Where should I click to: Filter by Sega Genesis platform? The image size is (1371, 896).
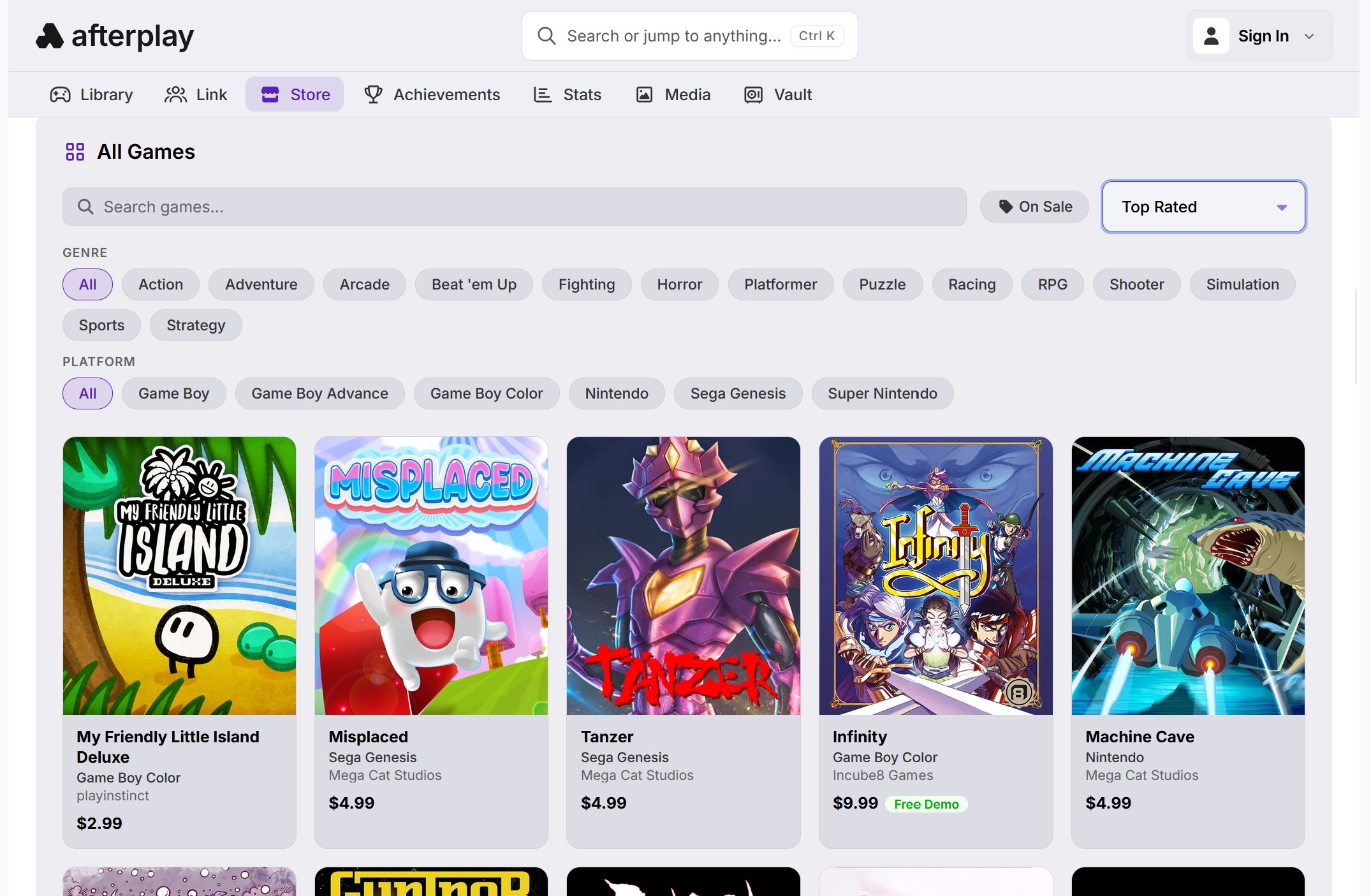tap(738, 393)
